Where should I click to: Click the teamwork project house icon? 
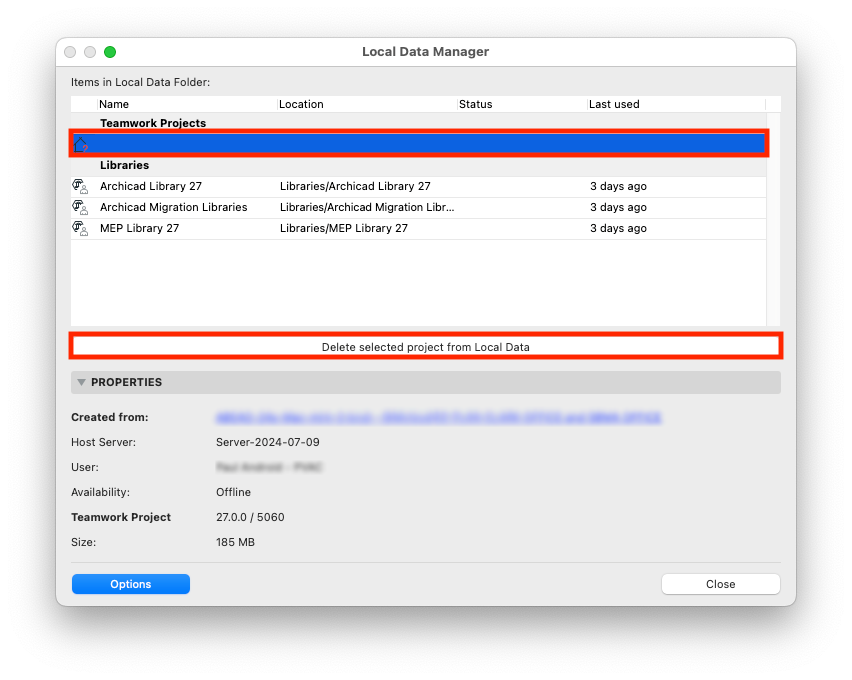point(80,145)
